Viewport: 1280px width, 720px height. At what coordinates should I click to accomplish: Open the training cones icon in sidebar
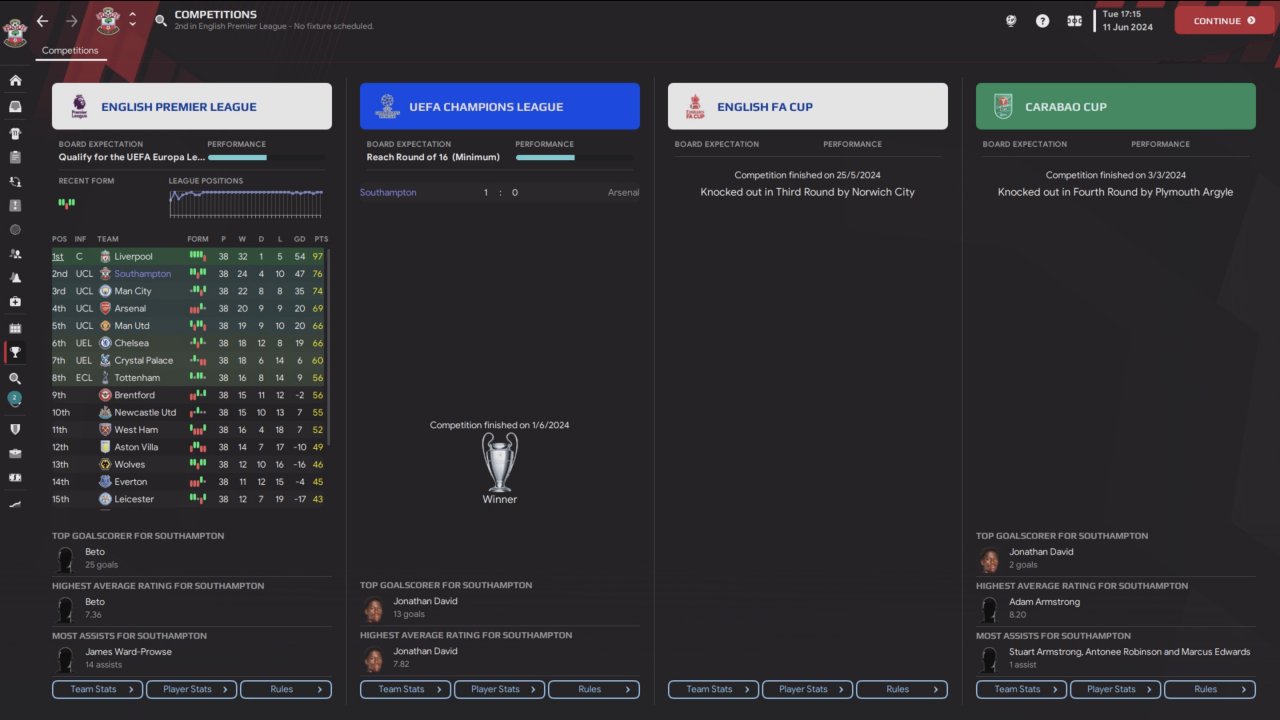[x=15, y=278]
